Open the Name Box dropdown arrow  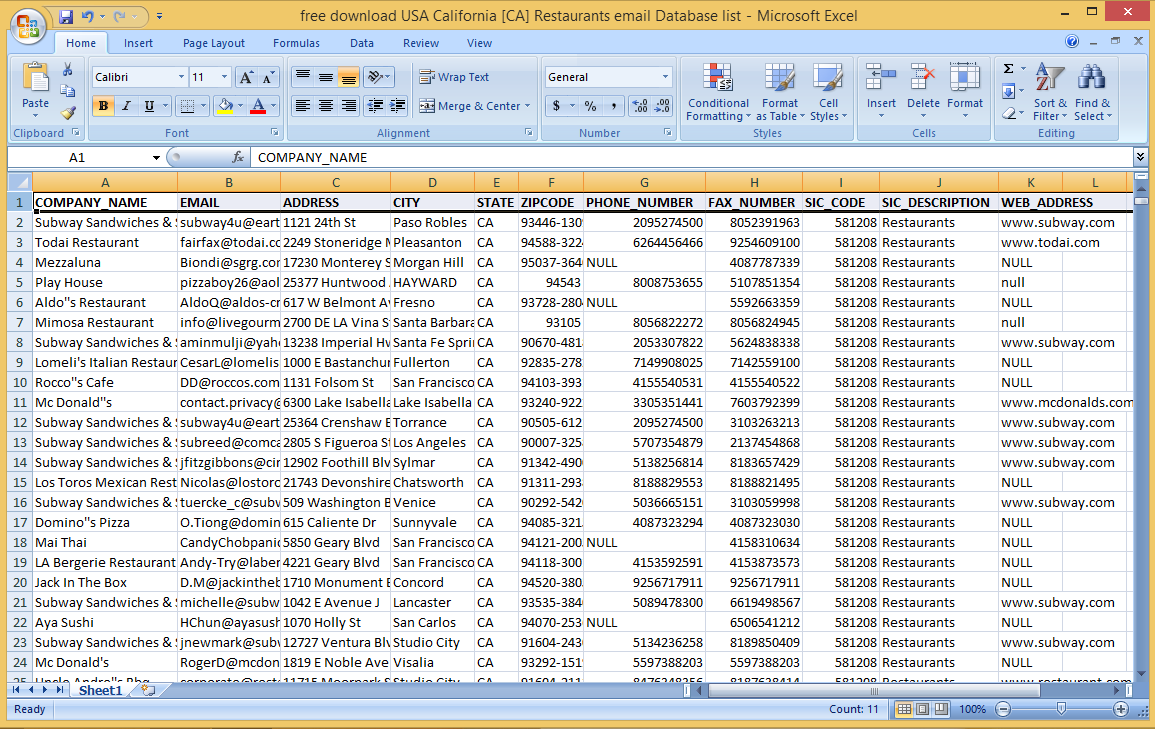click(156, 158)
